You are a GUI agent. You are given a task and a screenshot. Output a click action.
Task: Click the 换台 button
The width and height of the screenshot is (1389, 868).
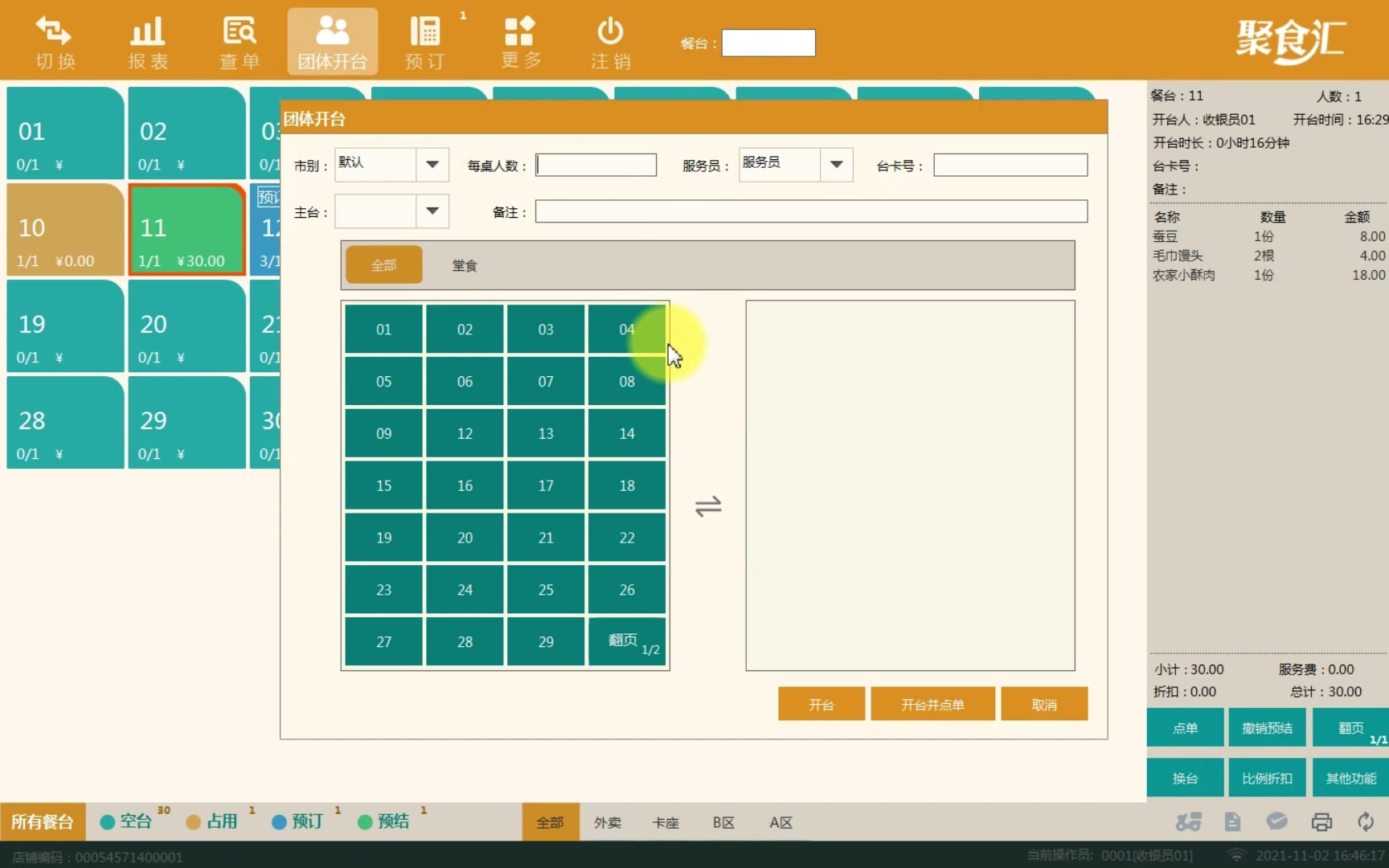[x=1185, y=778]
